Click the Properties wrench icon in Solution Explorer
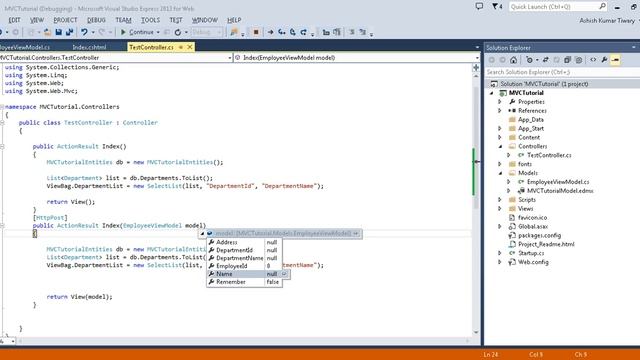 604,60
